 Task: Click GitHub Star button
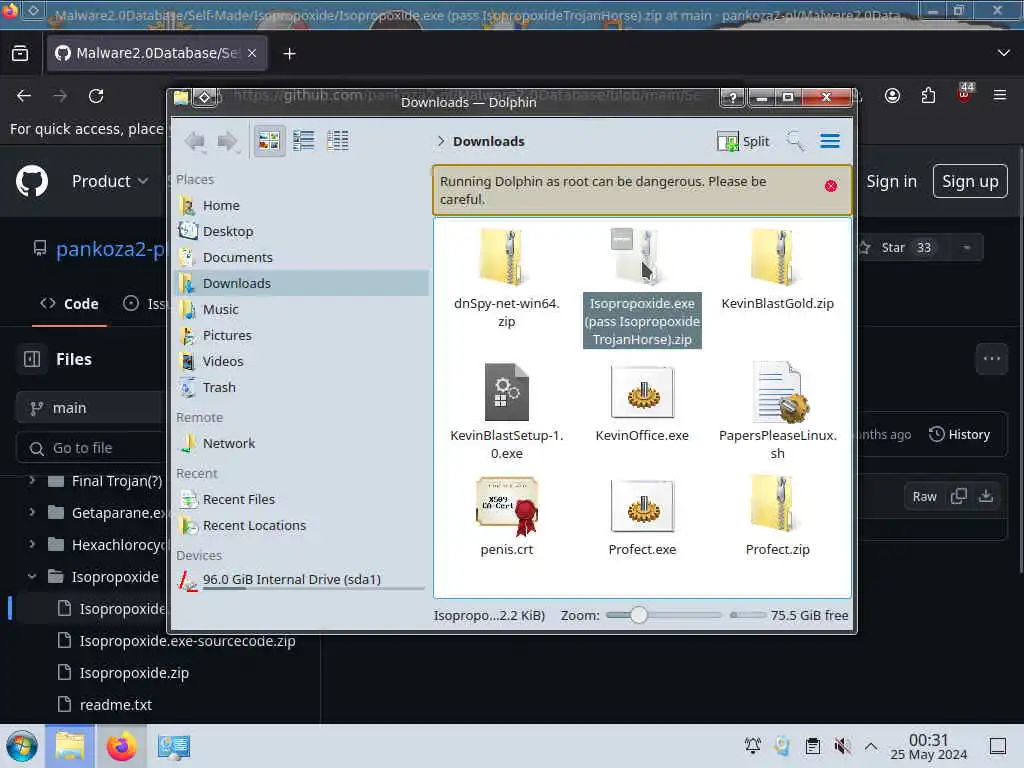click(903, 248)
